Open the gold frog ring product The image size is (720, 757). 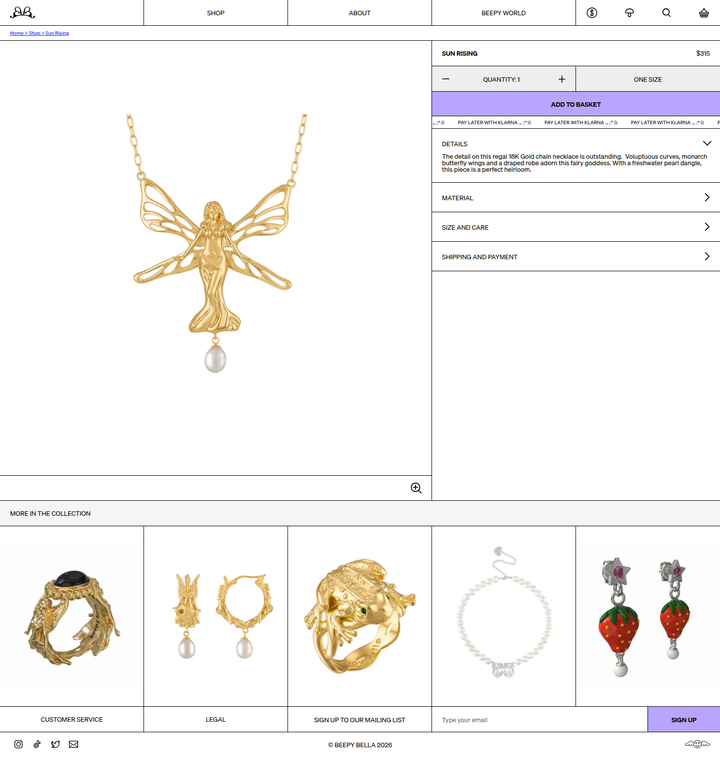359,616
